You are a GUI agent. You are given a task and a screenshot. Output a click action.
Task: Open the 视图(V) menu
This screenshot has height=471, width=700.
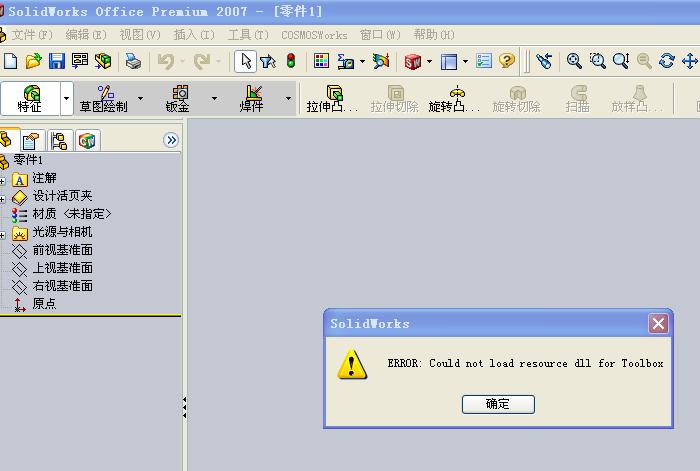coord(140,35)
